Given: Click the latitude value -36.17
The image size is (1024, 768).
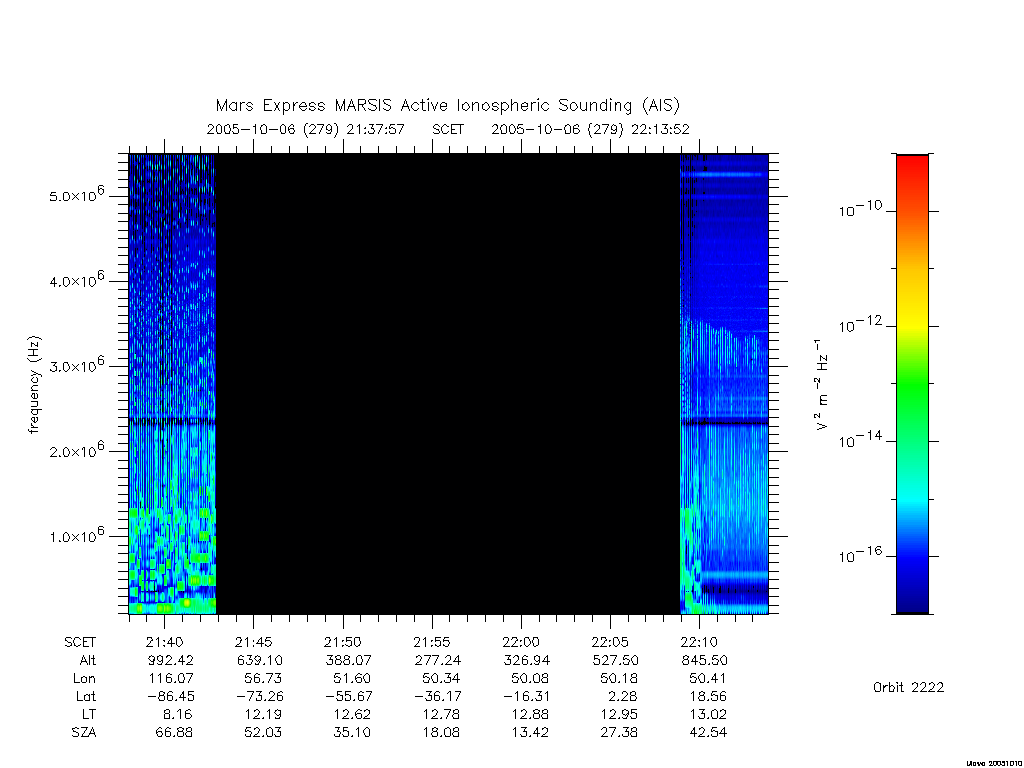Looking at the screenshot, I should pos(438,697).
